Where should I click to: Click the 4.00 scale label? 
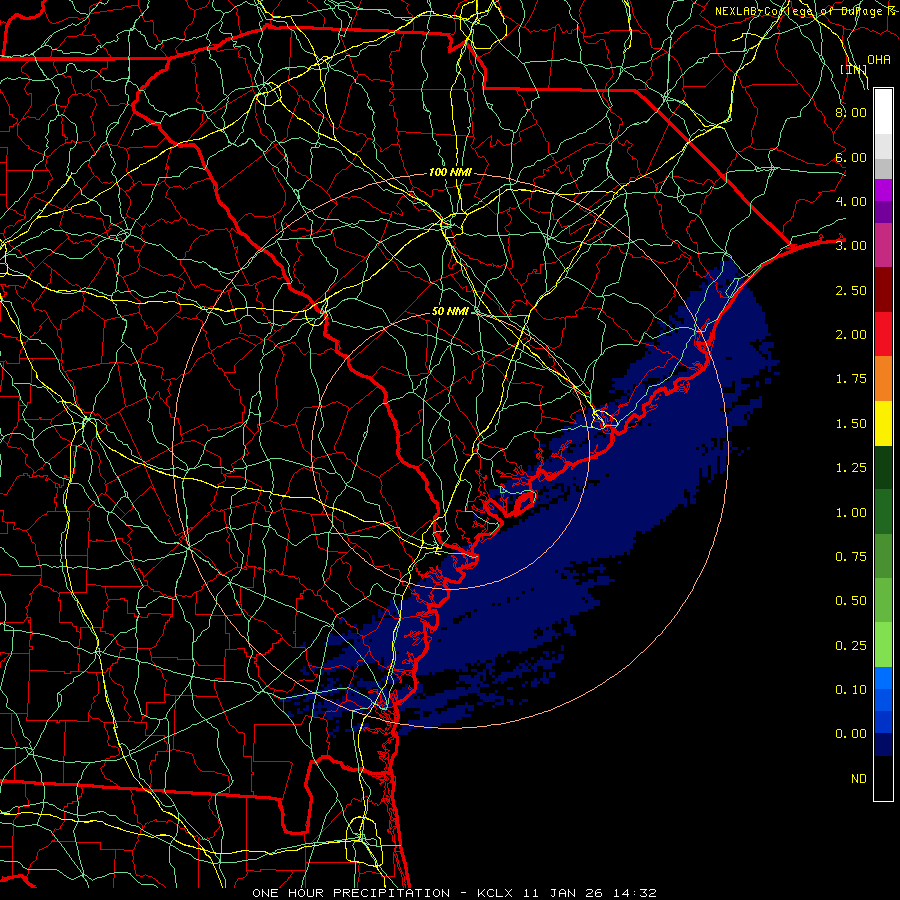tap(851, 201)
